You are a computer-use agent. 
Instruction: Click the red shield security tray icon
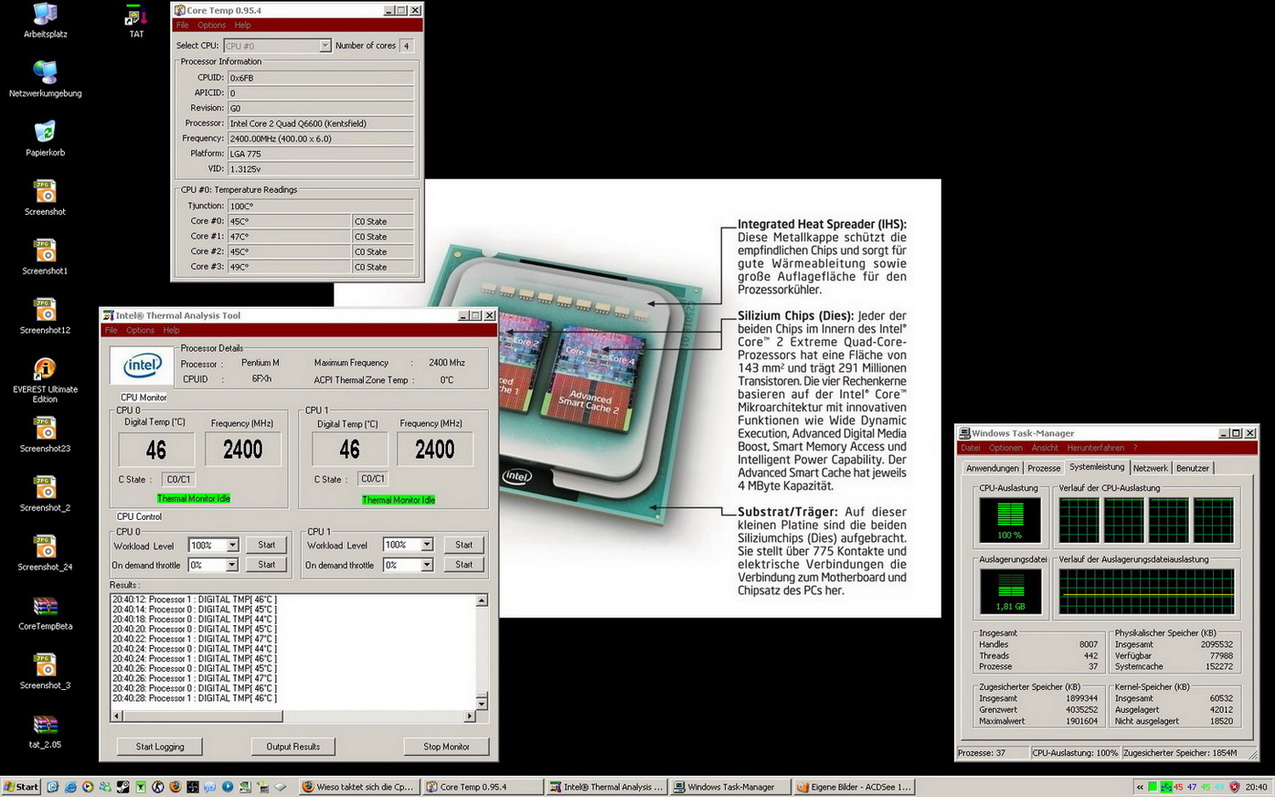[1234, 787]
